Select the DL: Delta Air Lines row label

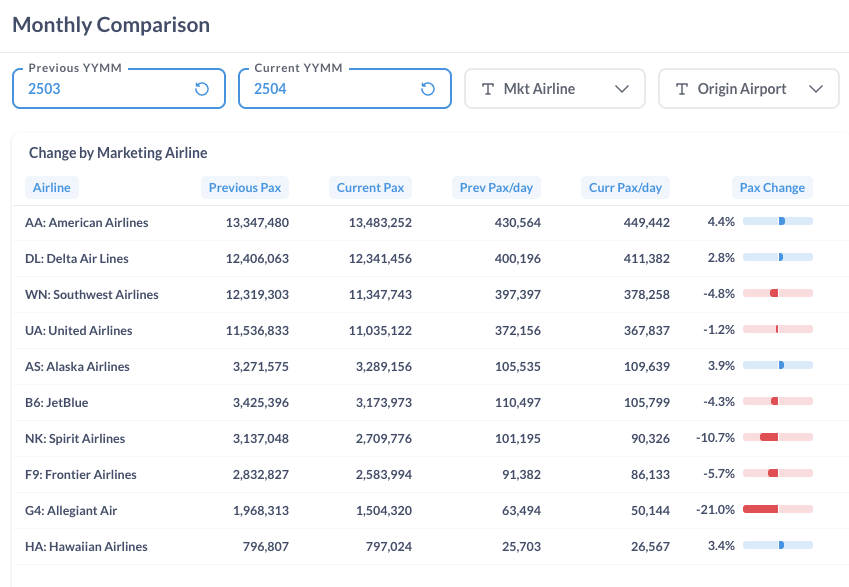pyautogui.click(x=77, y=258)
